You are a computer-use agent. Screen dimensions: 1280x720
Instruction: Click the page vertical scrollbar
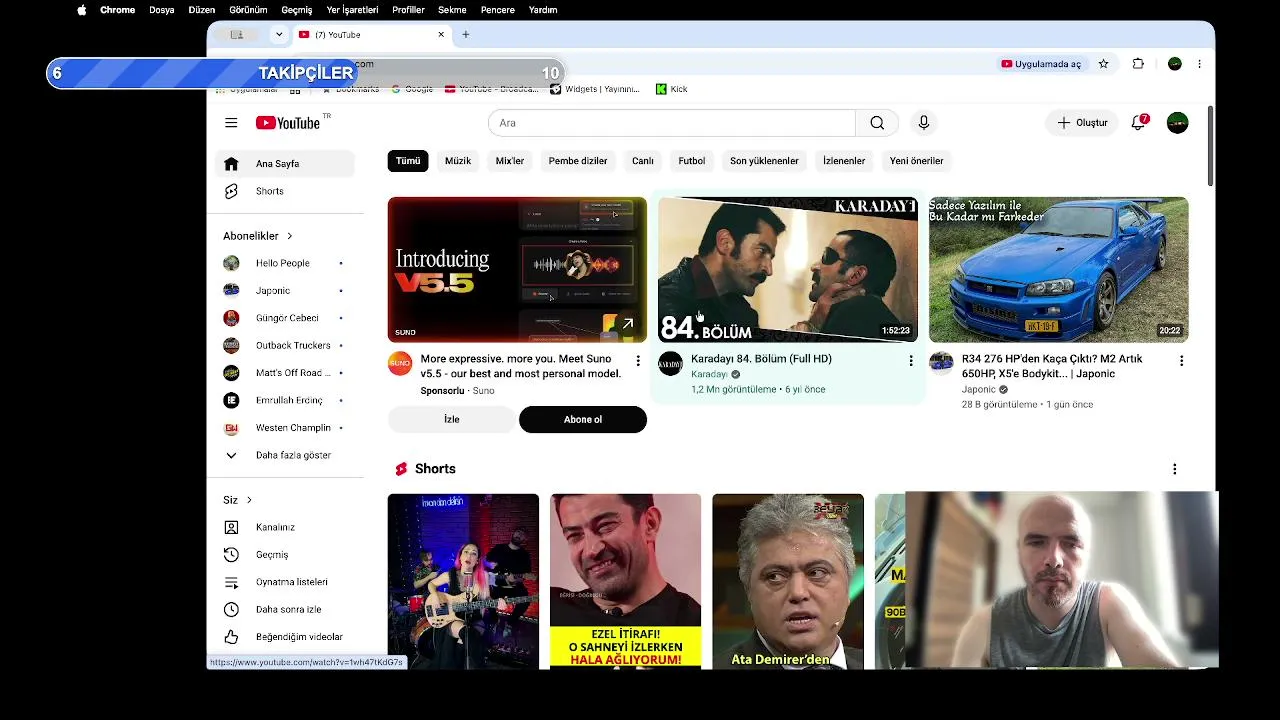pos(1210,146)
